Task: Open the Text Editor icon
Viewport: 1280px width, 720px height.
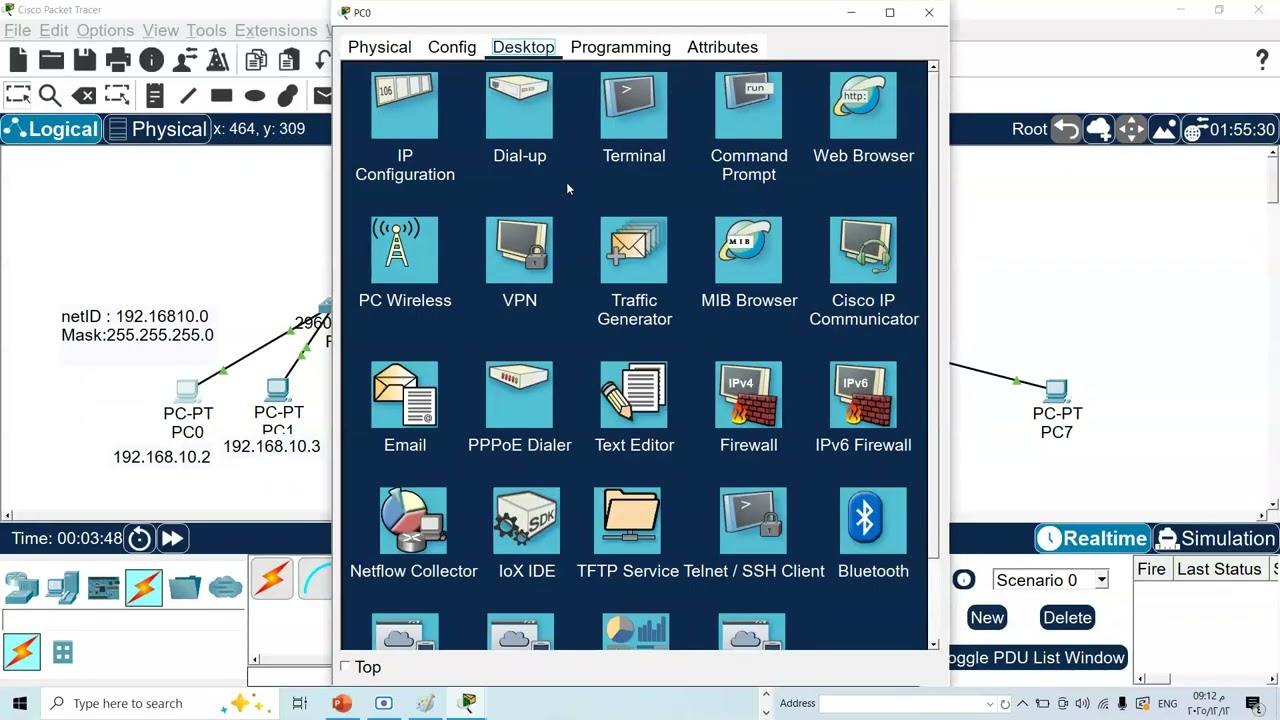Action: [634, 395]
